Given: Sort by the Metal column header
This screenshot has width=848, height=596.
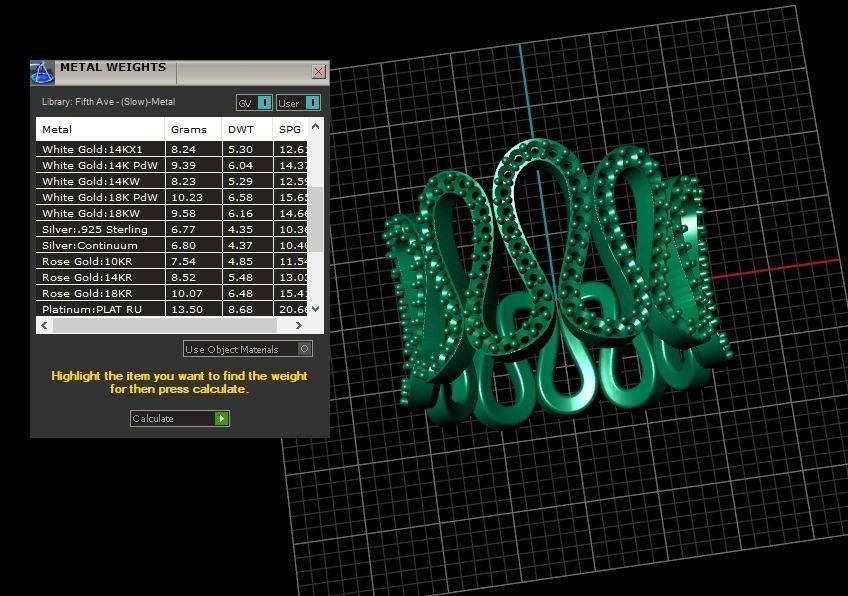Looking at the screenshot, I should (x=100, y=130).
